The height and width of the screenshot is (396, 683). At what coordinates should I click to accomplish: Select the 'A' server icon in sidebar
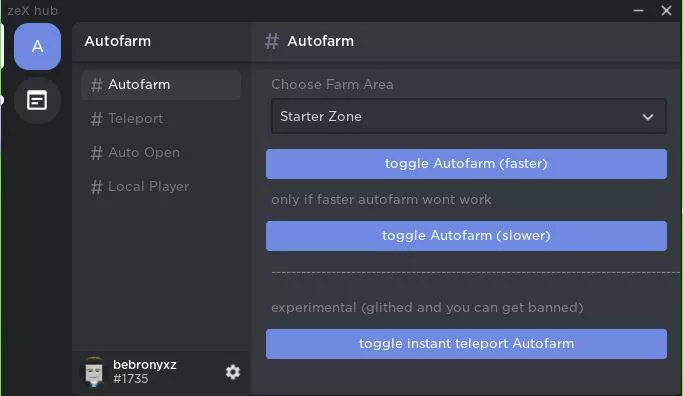[x=37, y=47]
